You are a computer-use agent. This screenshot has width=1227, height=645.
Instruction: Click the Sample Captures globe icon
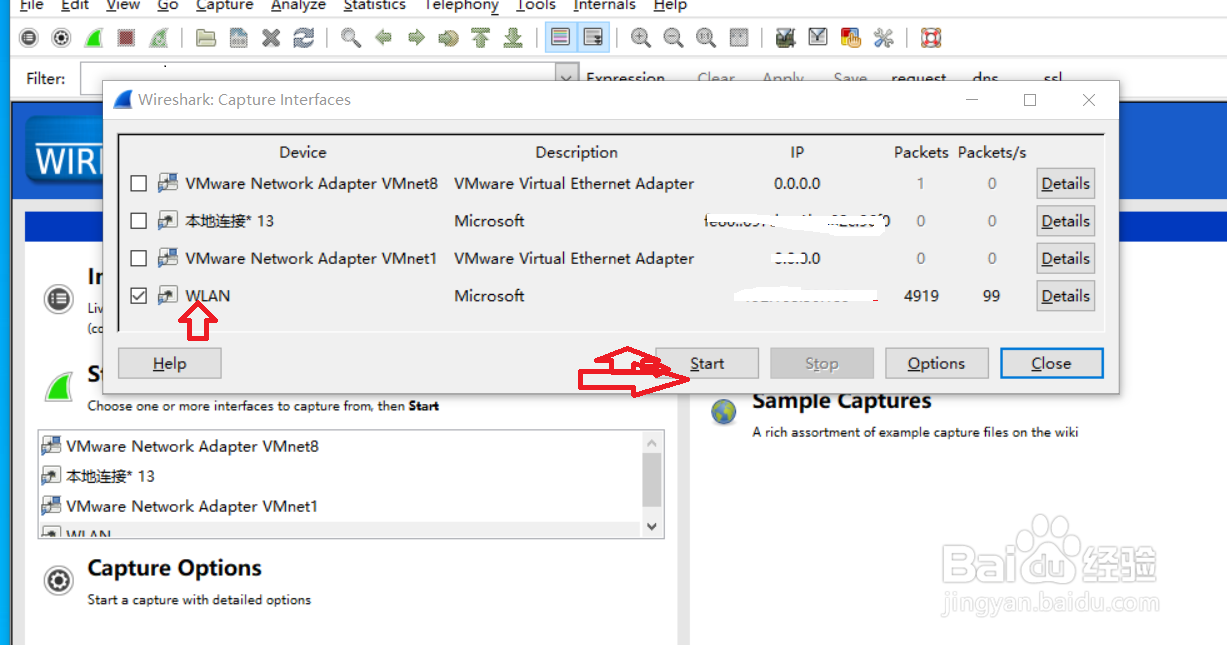(x=724, y=411)
